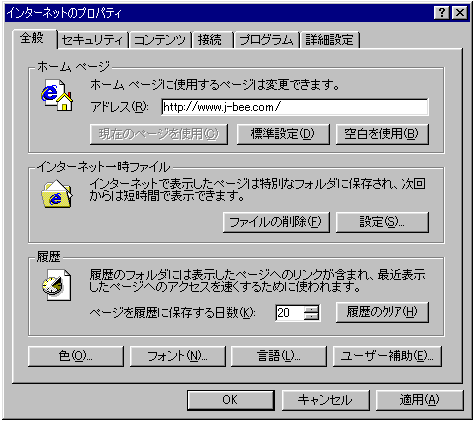Click the history days number field
475x423 pixels.
point(290,313)
